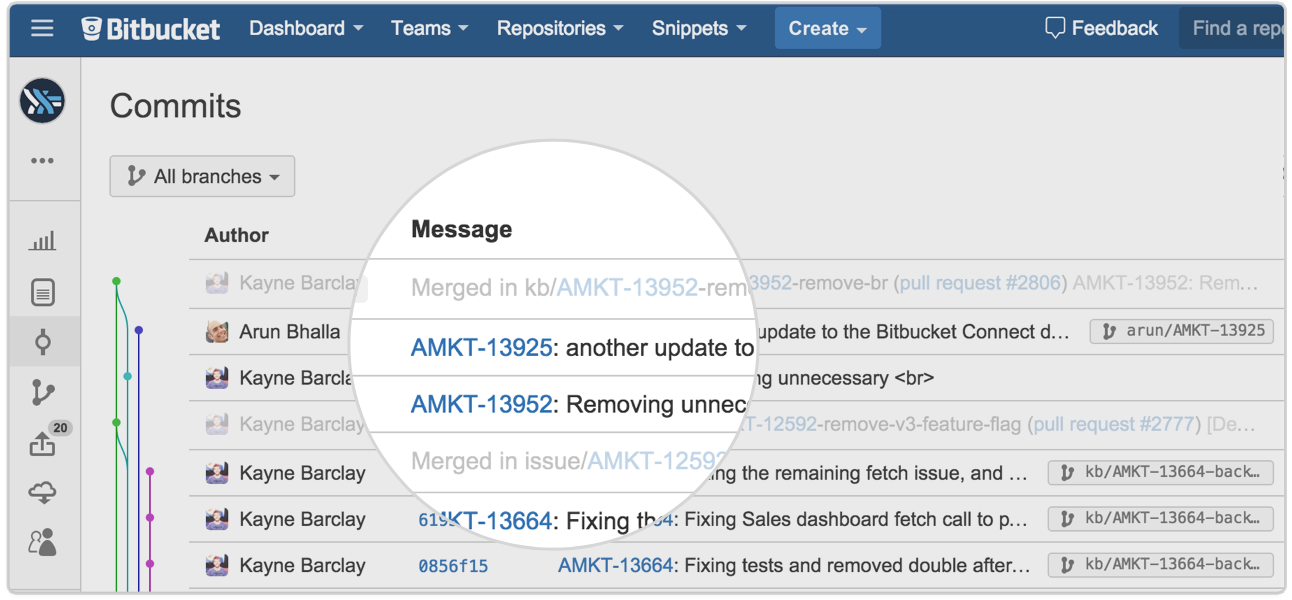Screen dimensions: 1292x600
Task: Open the Dashboard menu
Action: coord(306,28)
